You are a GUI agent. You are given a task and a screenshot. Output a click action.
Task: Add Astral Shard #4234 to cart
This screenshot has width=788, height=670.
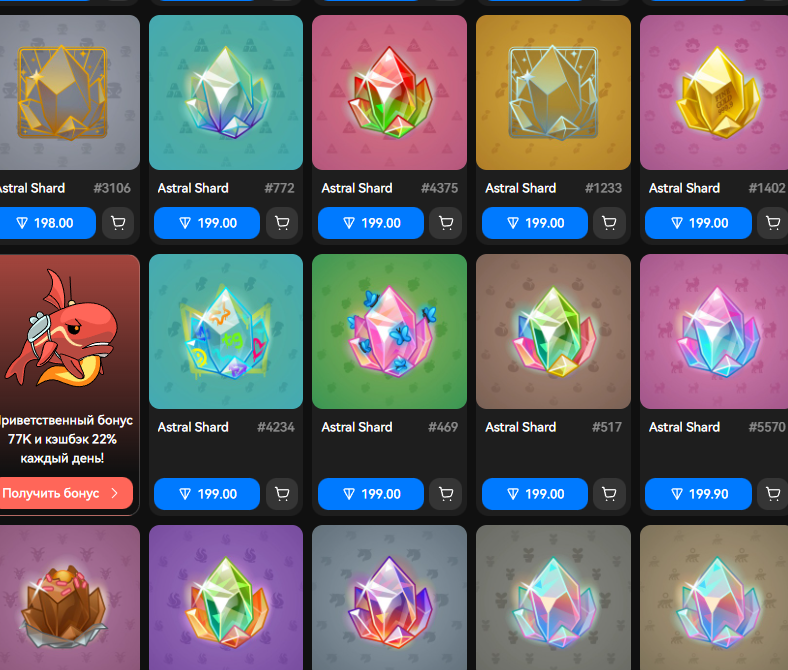click(282, 494)
